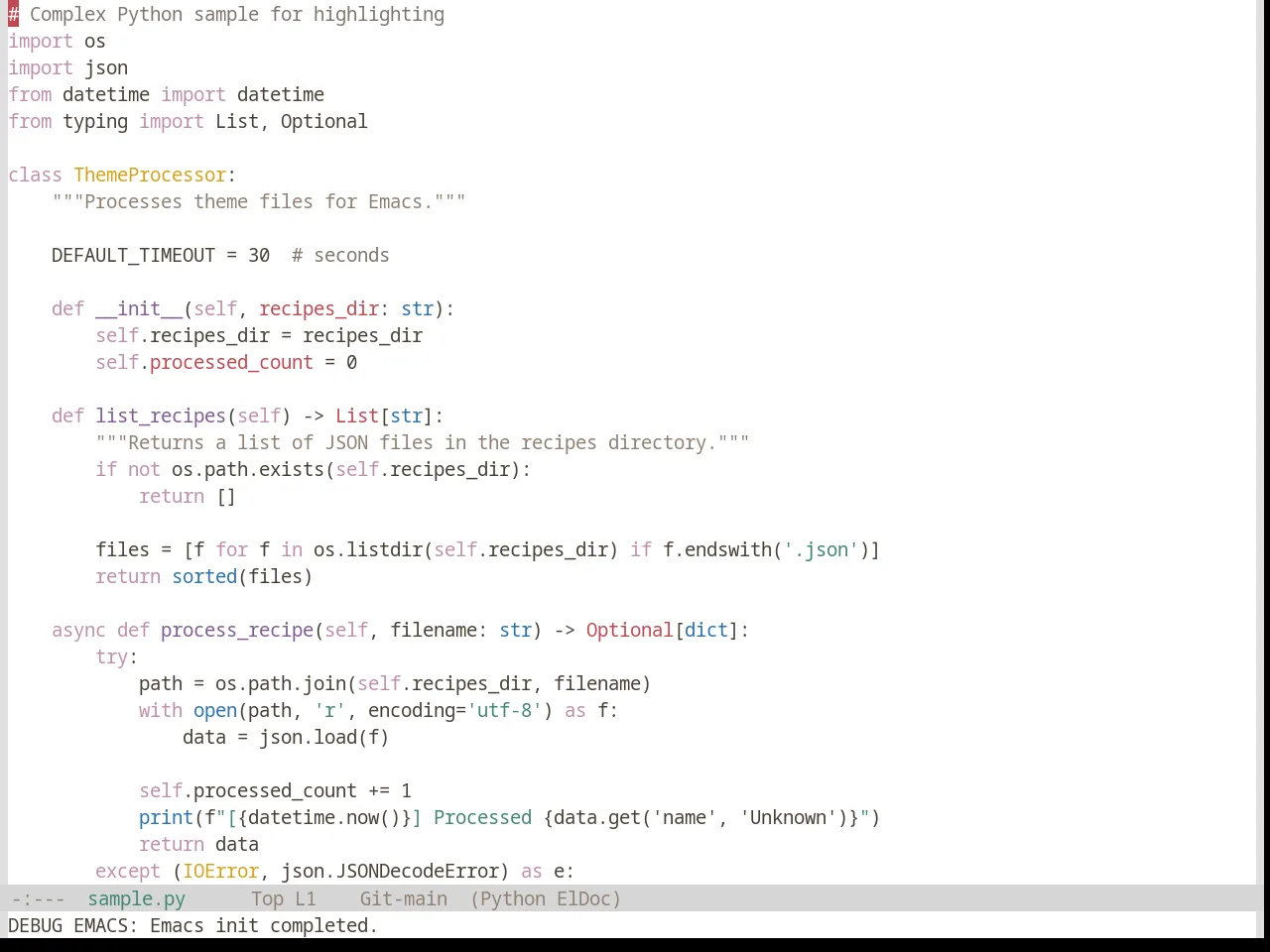Click the docstring "Returns a list of JSON files"
The image size is (1270, 952).
[281, 443]
